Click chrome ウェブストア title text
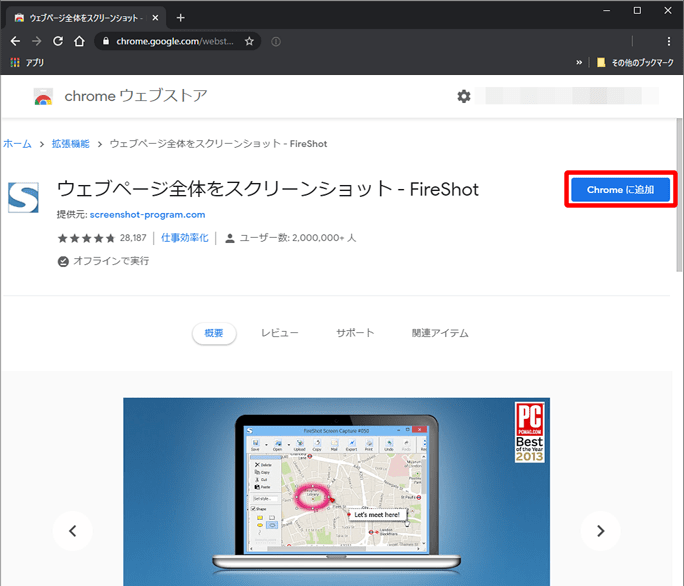The height and width of the screenshot is (586, 684). [136, 96]
